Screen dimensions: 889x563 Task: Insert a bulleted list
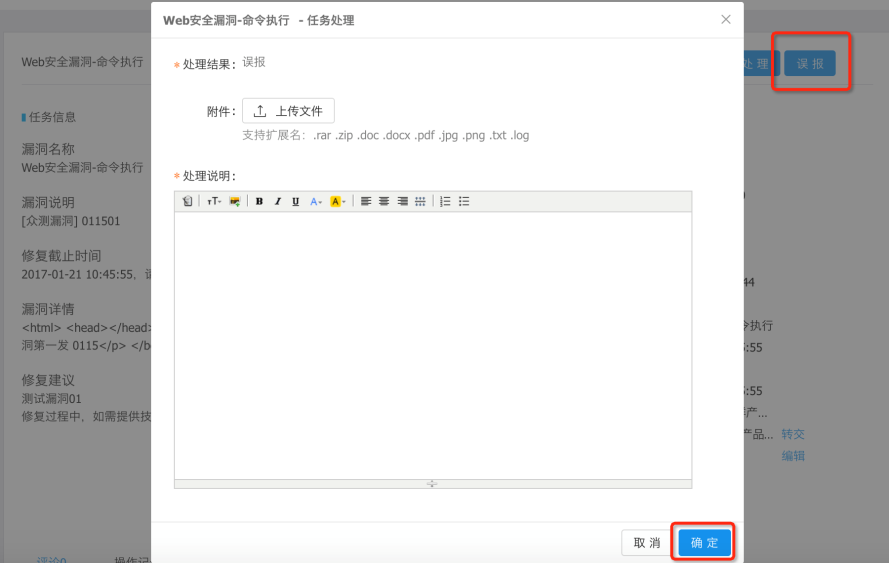click(464, 201)
